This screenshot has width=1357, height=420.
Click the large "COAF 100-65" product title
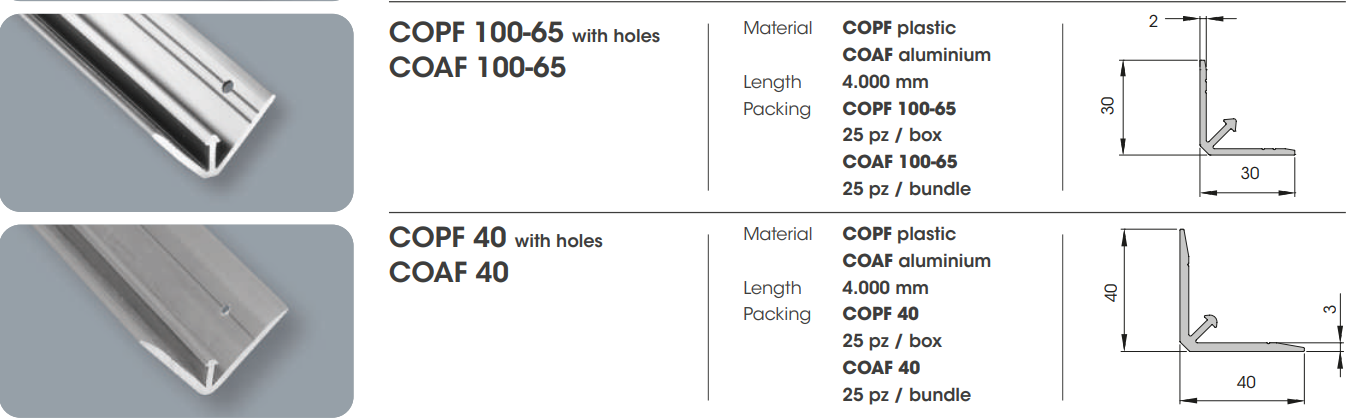coord(477,68)
